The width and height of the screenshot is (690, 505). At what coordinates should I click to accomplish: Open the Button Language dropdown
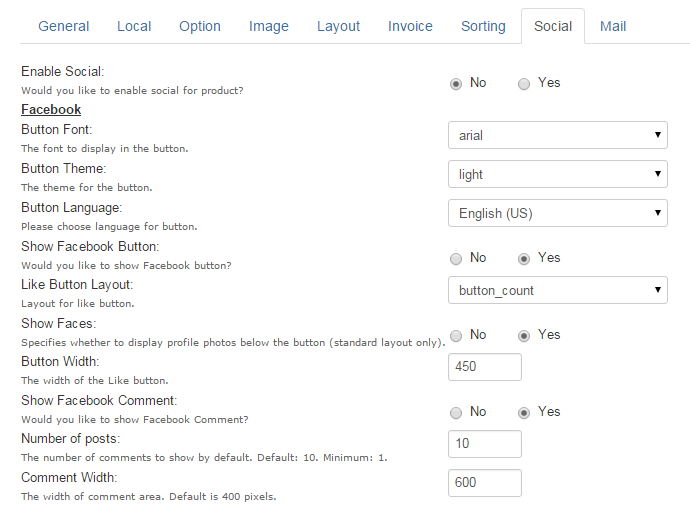558,213
